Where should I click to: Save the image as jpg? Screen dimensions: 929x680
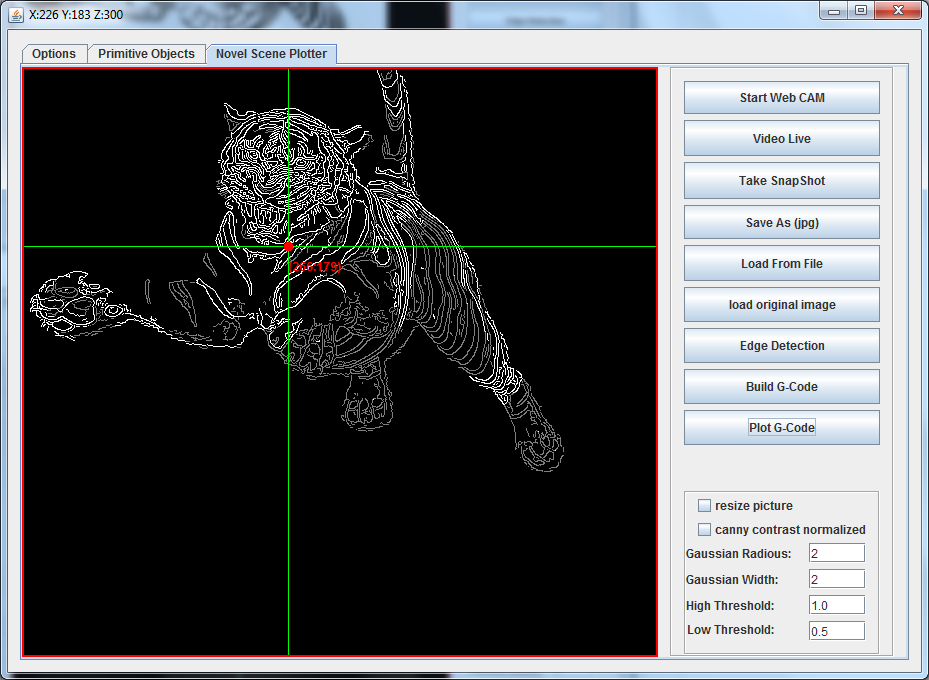(781, 223)
